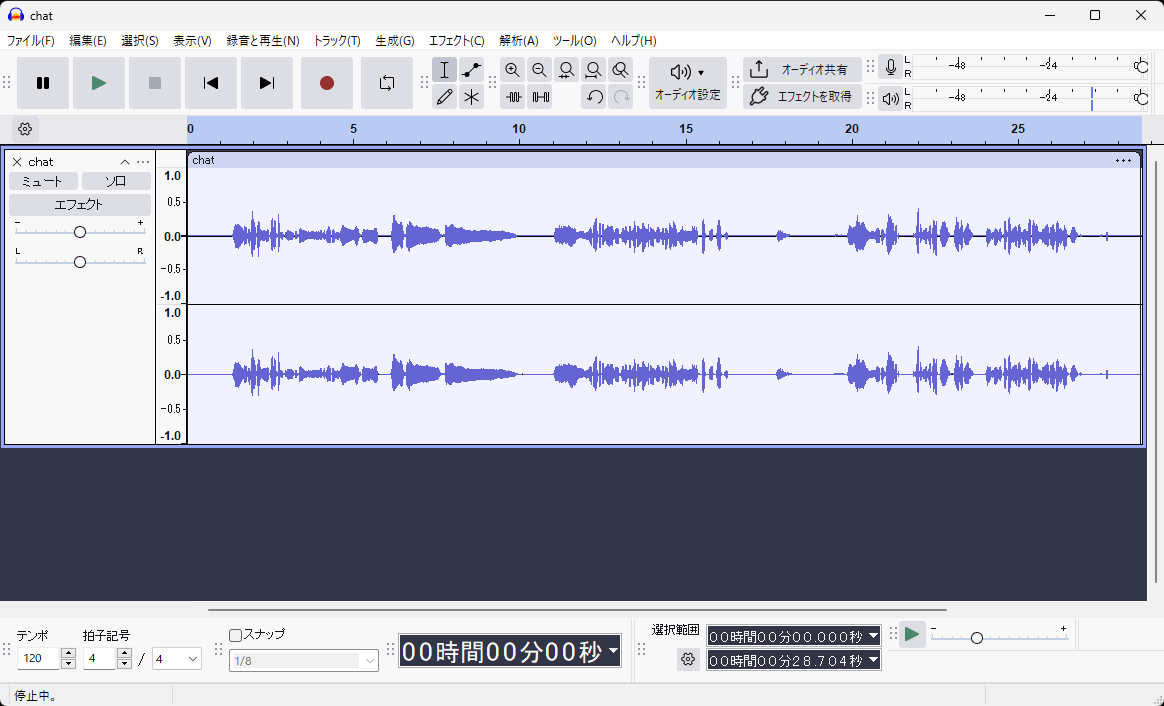Select the Envelope tool
This screenshot has height=706, width=1164.
pos(471,70)
